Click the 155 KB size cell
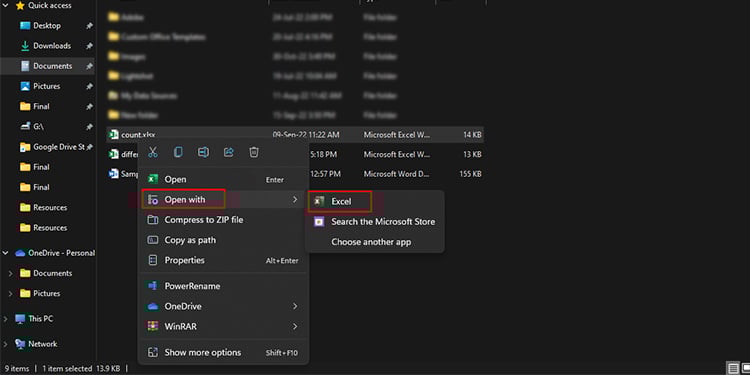Viewport: 750px width, 375px height. (x=470, y=174)
